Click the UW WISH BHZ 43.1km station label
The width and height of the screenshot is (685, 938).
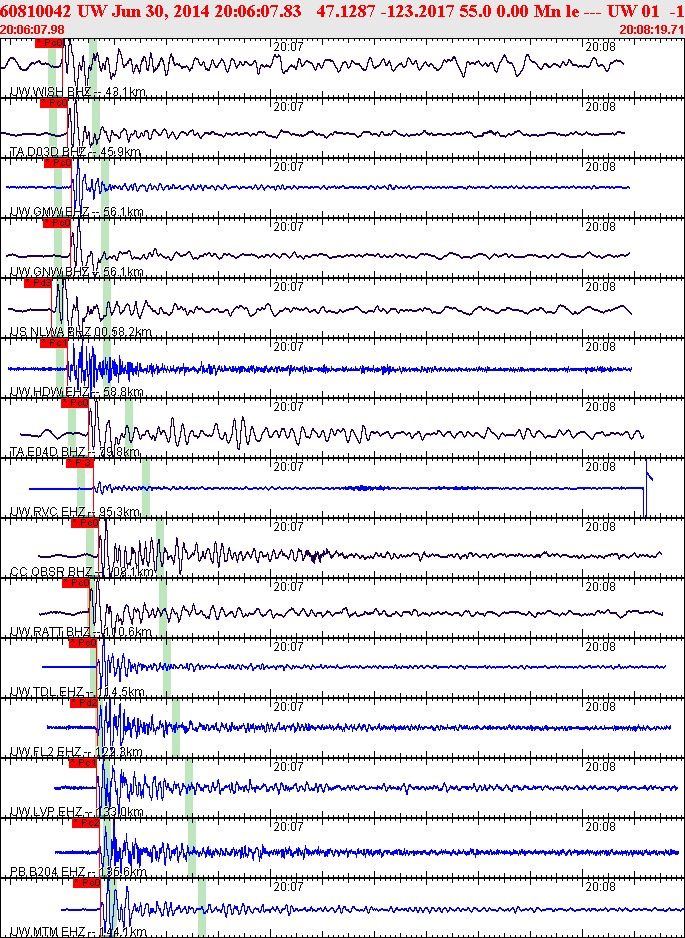(78, 92)
